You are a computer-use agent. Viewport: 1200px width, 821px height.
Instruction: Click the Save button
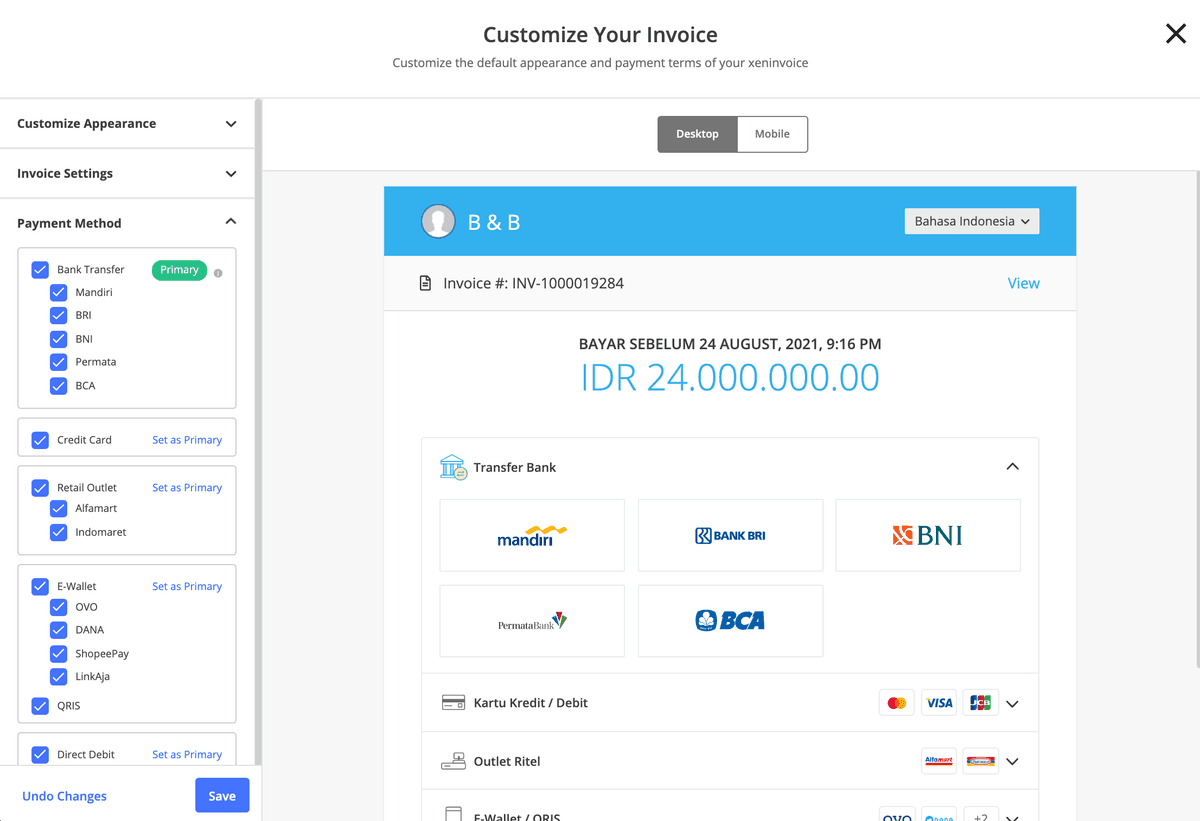pos(222,796)
